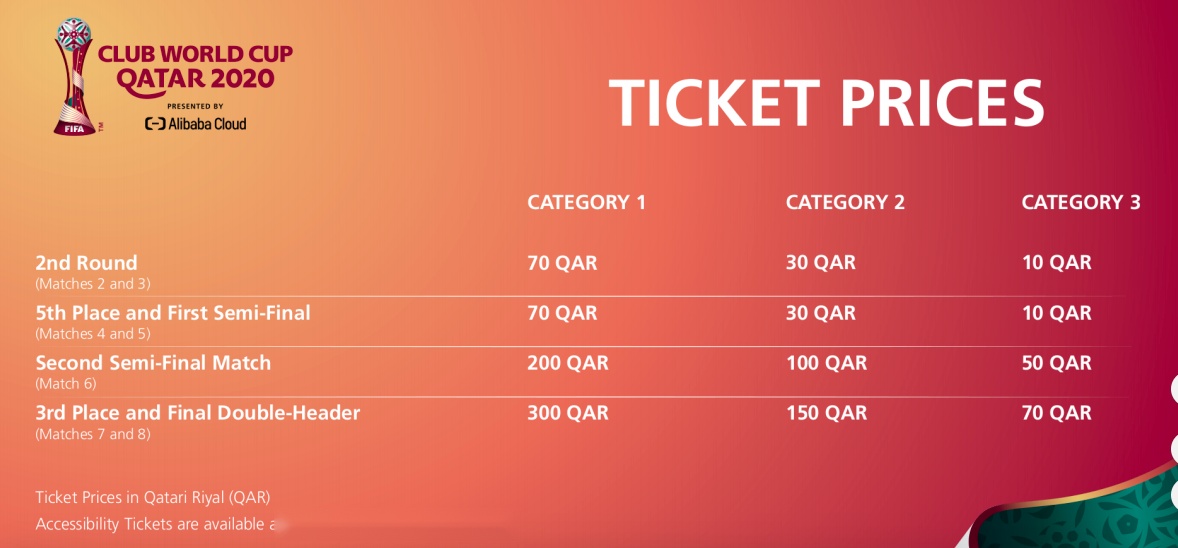1178x548 pixels.
Task: Click the Alibaba Cloud logo
Action: [195, 123]
